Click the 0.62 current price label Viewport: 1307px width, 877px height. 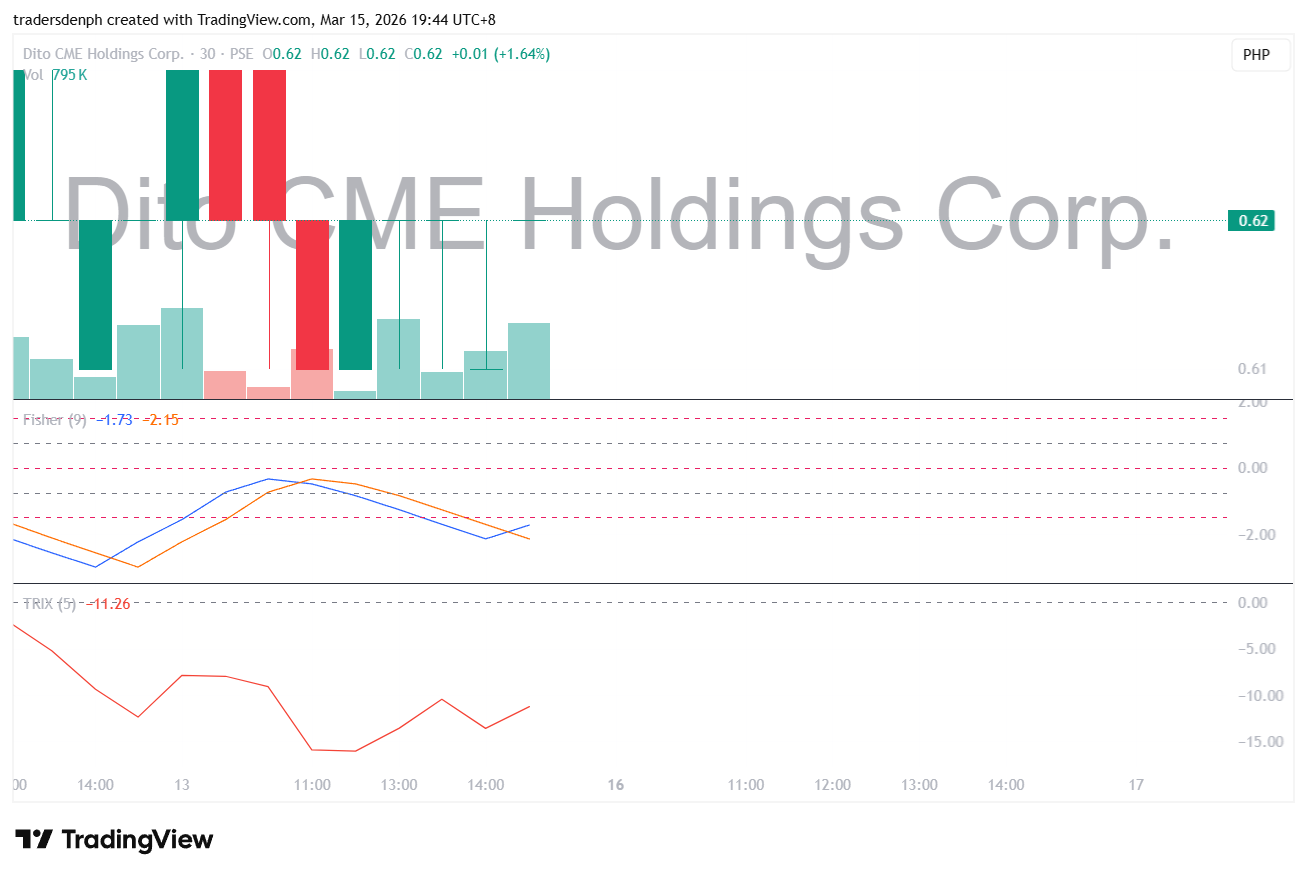[1251, 221]
